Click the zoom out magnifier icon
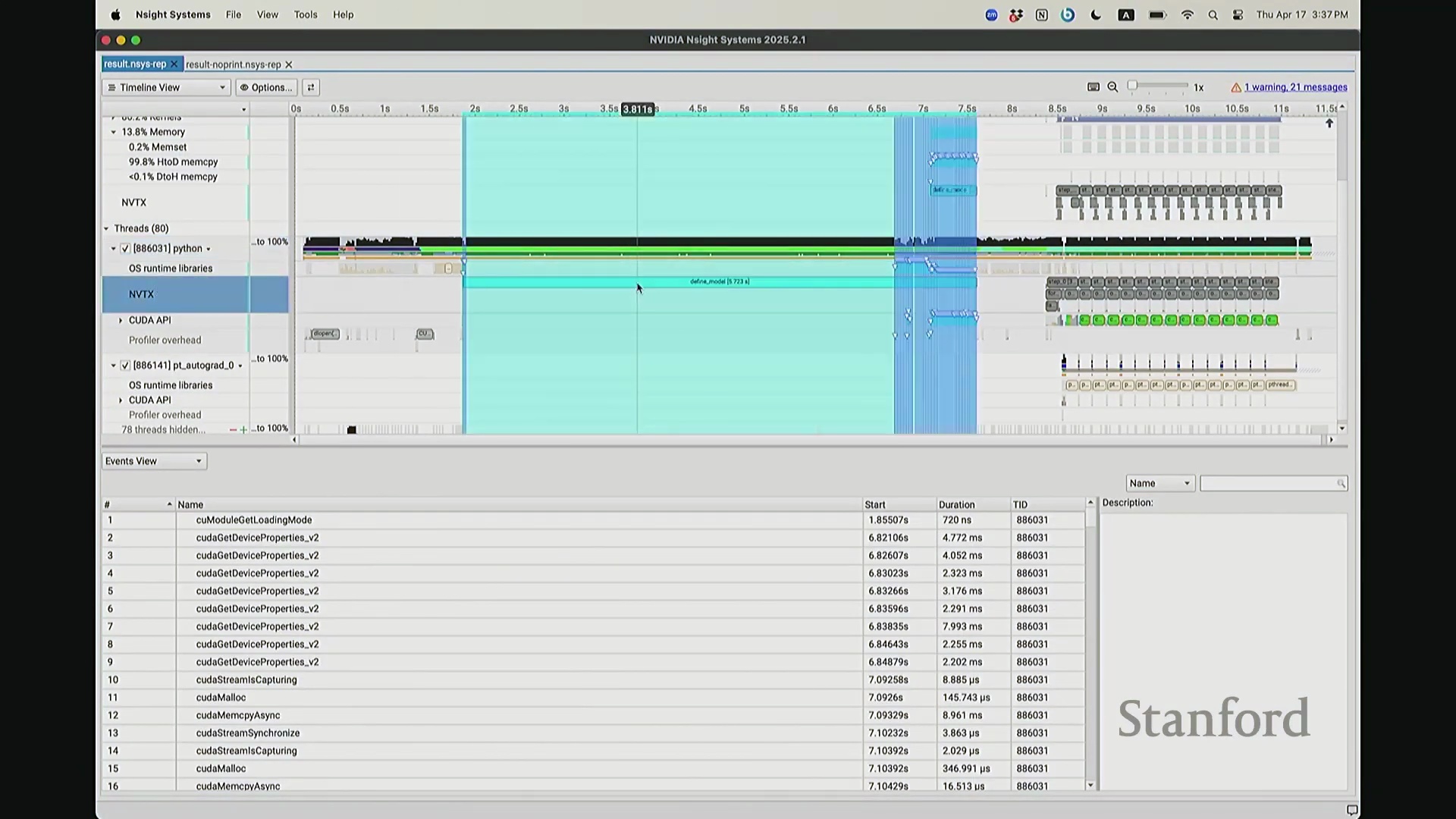1456x819 pixels. (x=1112, y=87)
